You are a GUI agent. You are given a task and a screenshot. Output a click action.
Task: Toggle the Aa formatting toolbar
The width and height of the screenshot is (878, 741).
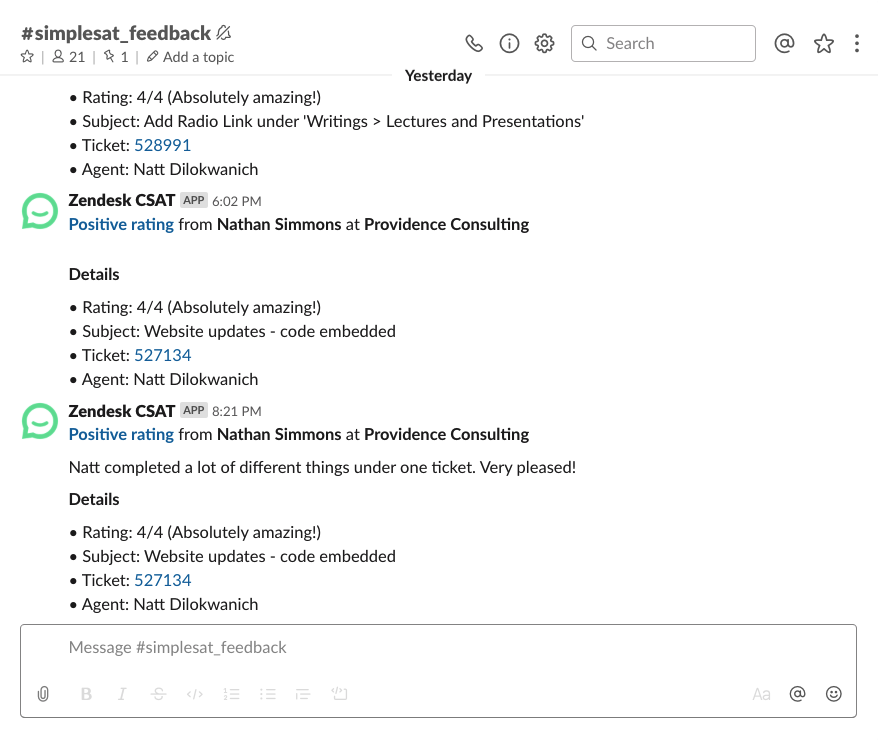[x=761, y=695]
